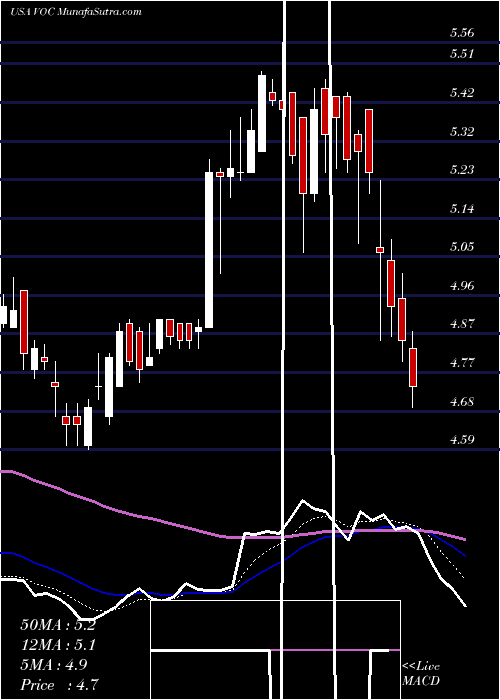The width and height of the screenshot is (500, 700).
Task: Click the 4.77 price axis label
Action: [462, 362]
